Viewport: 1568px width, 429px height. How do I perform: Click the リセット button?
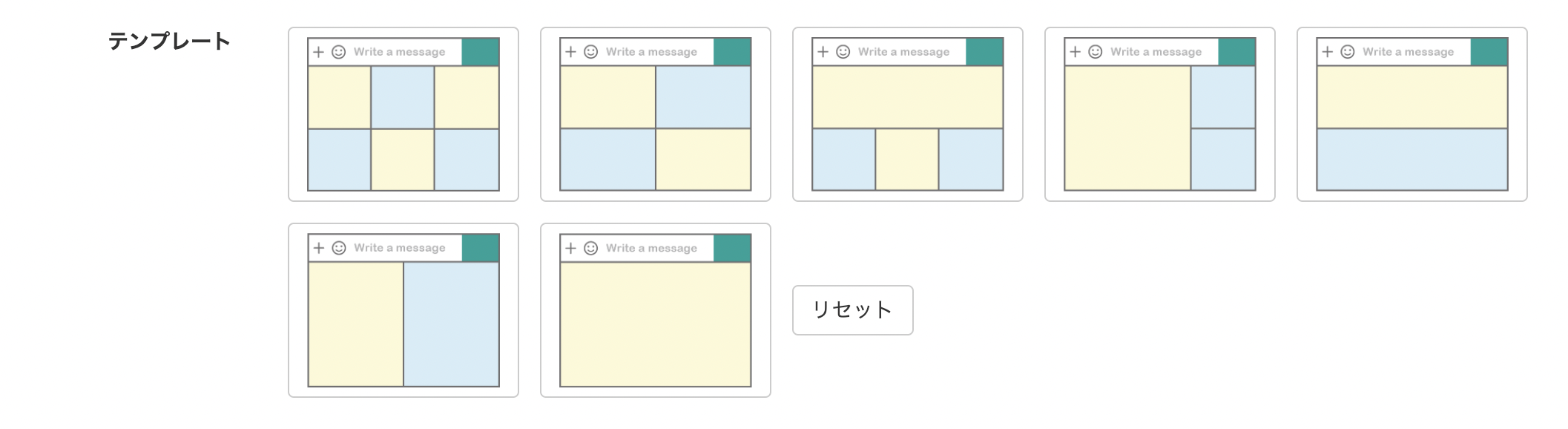pos(853,310)
